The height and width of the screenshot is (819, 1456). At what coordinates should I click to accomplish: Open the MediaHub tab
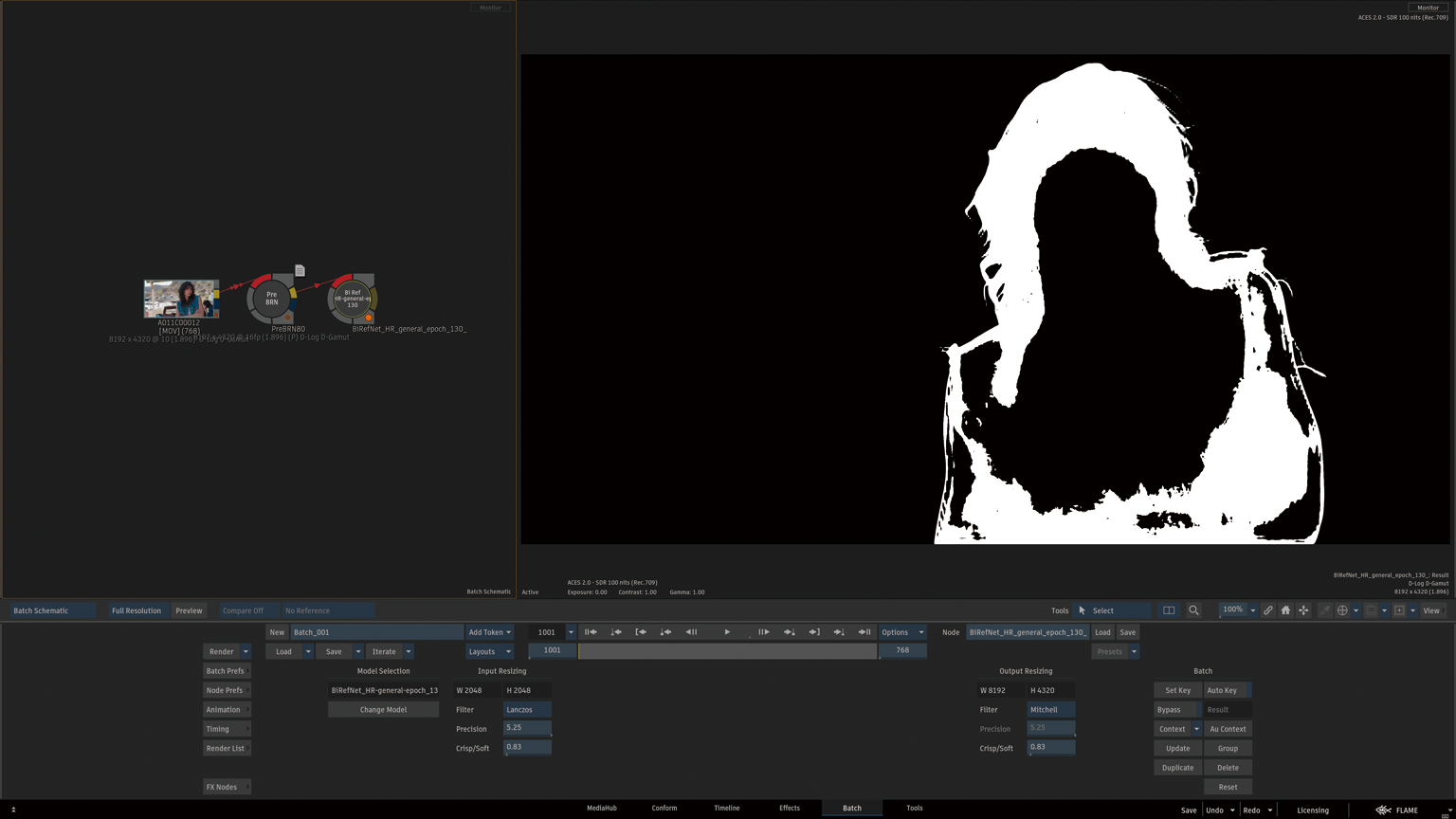click(601, 808)
